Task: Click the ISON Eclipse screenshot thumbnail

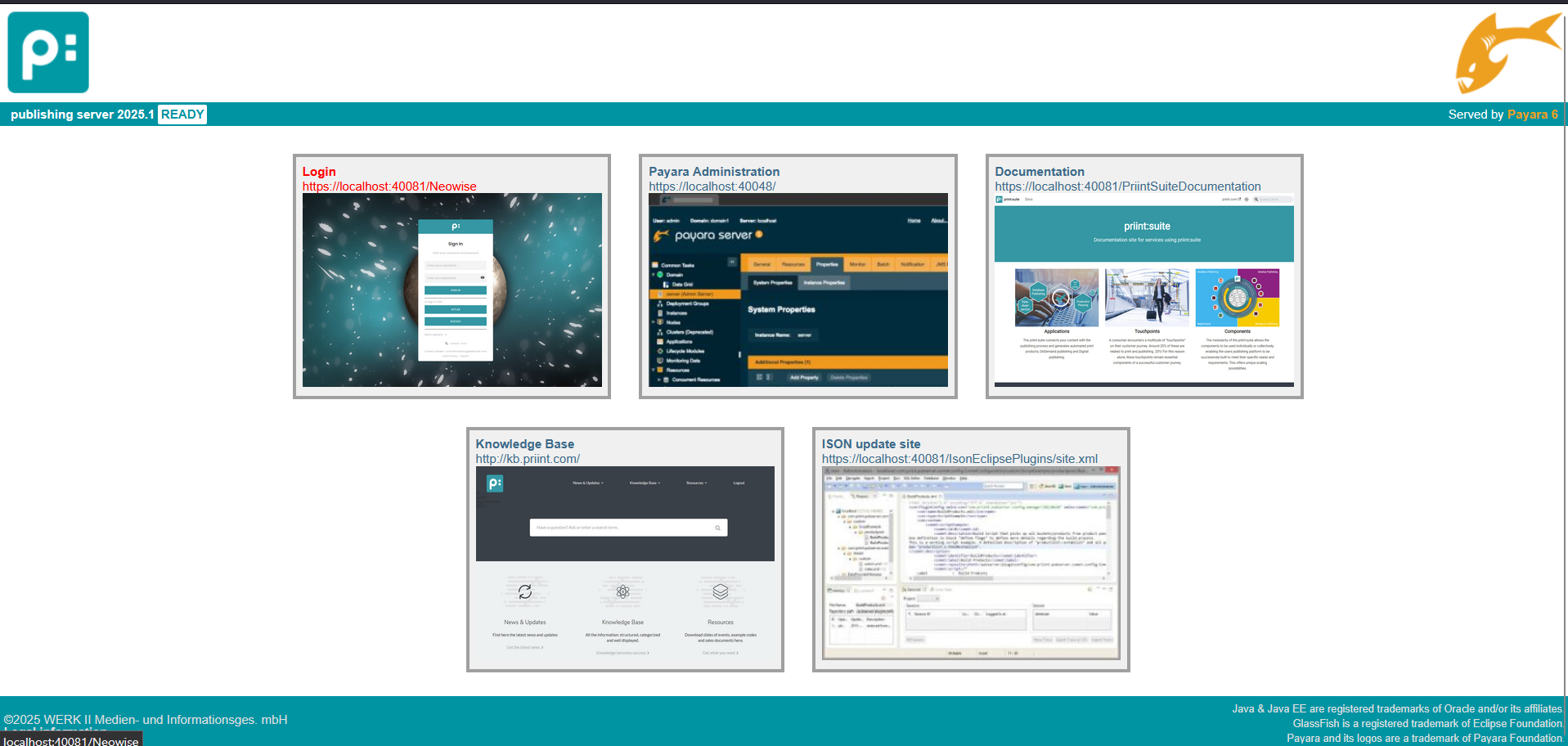Action: click(970, 563)
